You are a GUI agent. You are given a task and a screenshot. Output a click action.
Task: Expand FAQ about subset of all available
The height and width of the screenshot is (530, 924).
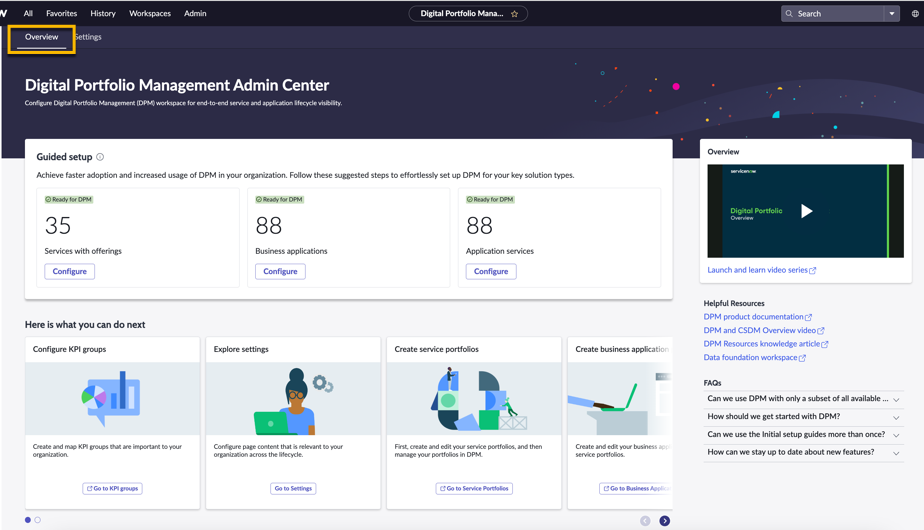[804, 399]
